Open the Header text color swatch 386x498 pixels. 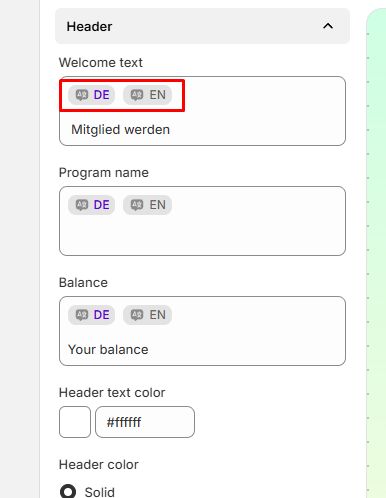(75, 422)
